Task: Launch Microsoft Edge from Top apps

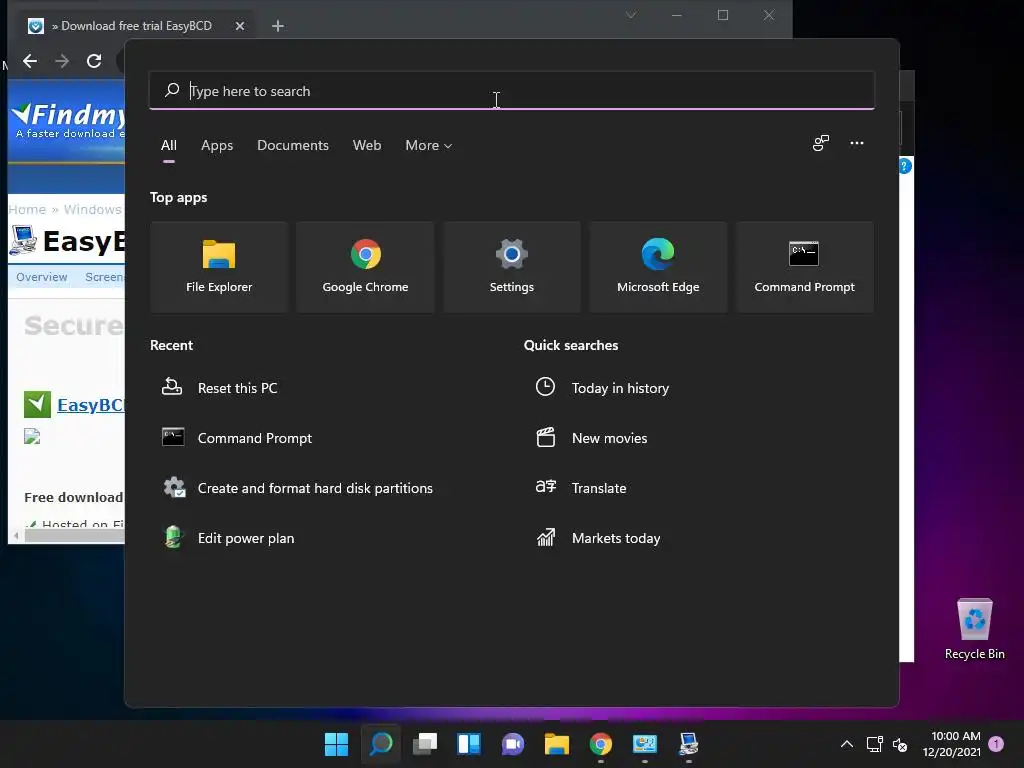Action: tap(658, 266)
